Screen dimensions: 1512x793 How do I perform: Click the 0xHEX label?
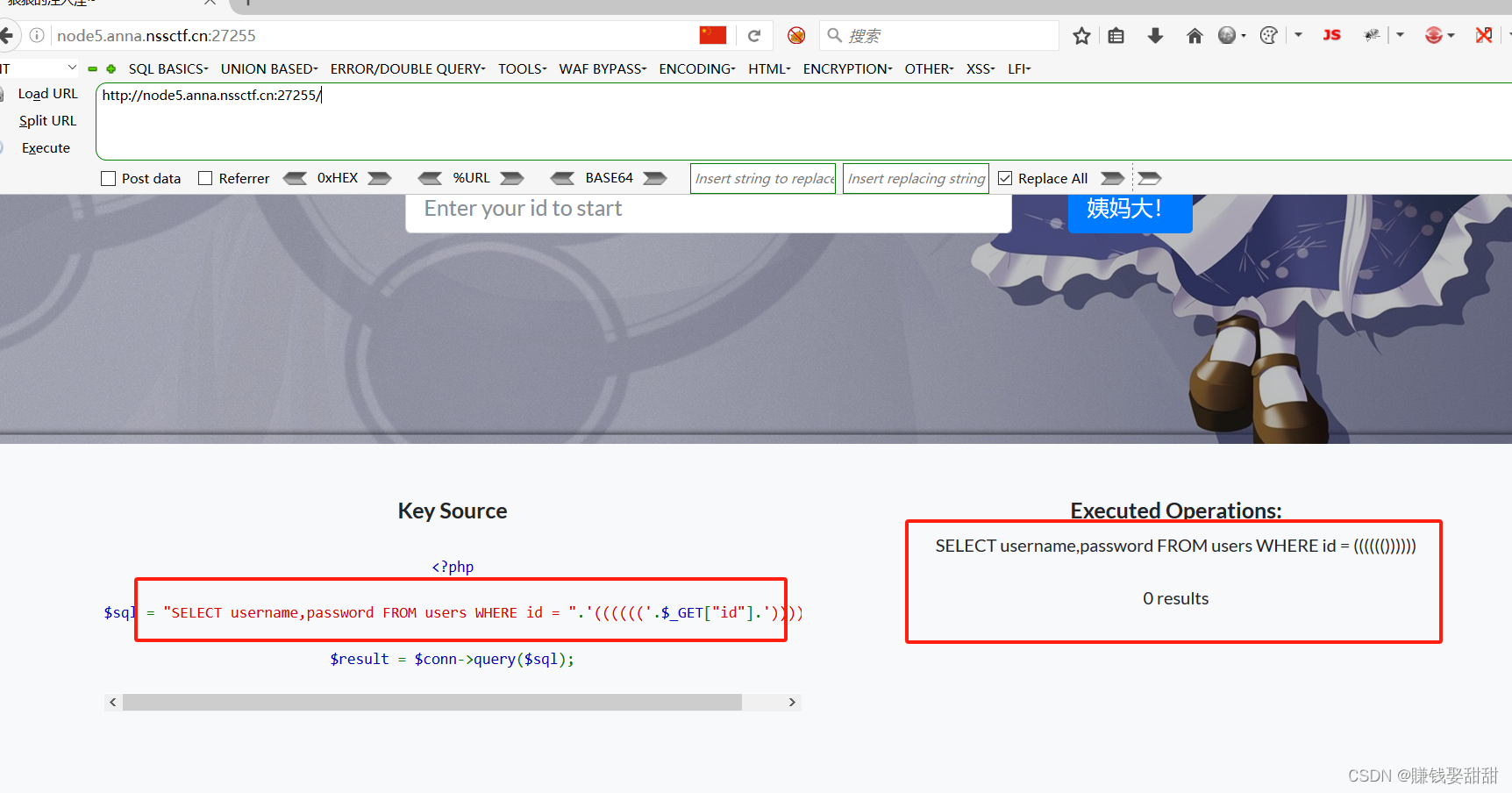tap(338, 178)
